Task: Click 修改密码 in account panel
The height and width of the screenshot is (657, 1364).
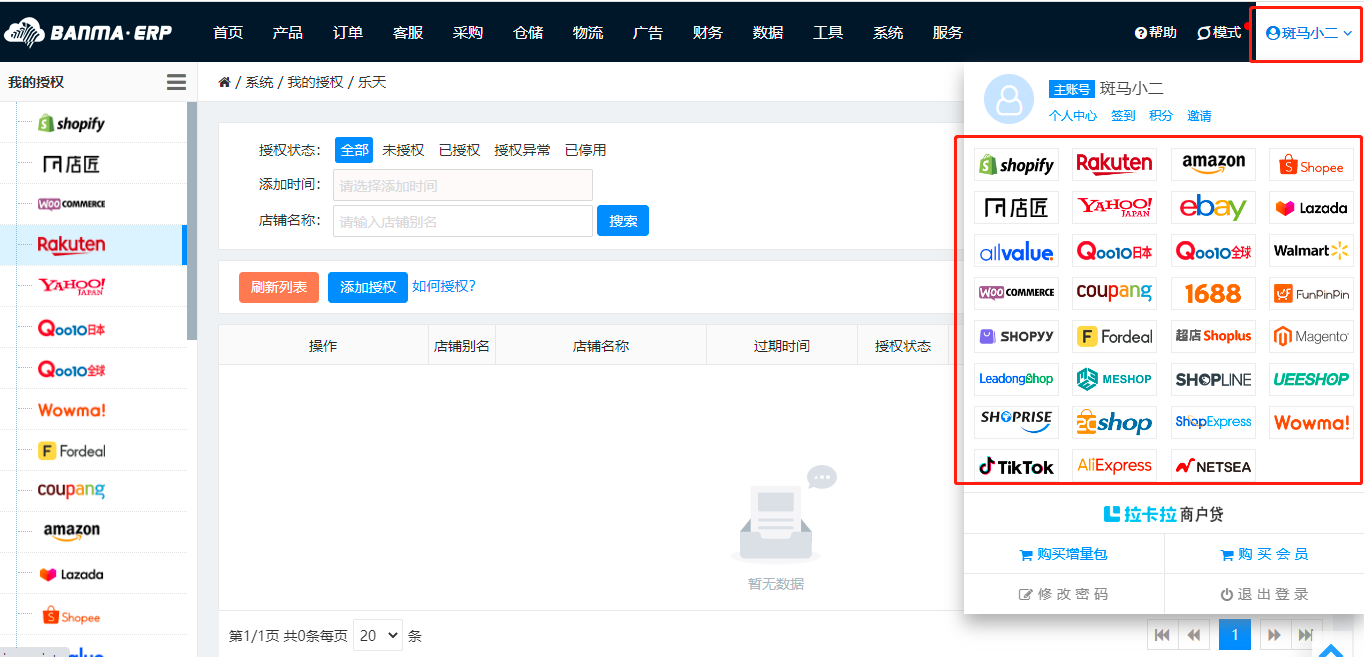Action: [x=1064, y=594]
